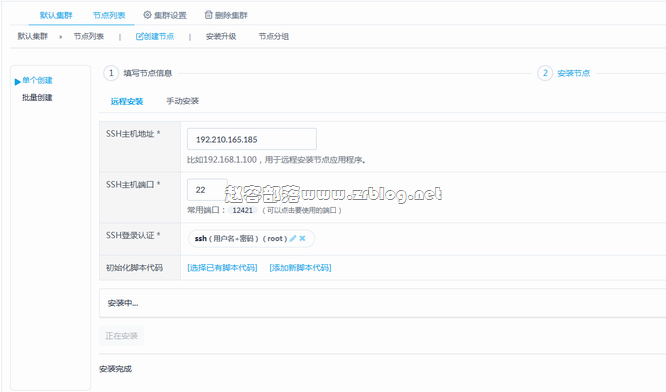Choose common port 12421

tap(243, 210)
